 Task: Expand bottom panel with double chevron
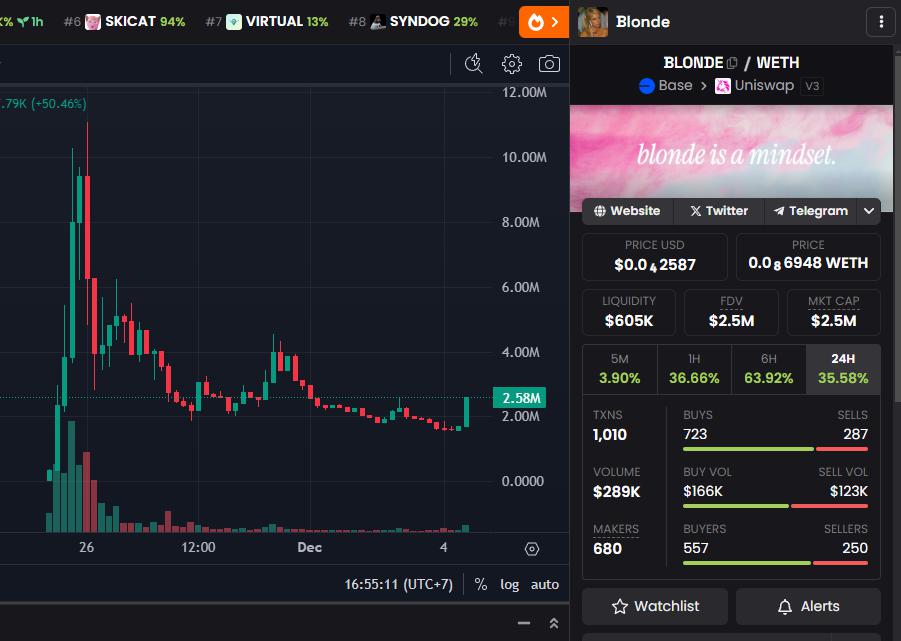(x=554, y=623)
